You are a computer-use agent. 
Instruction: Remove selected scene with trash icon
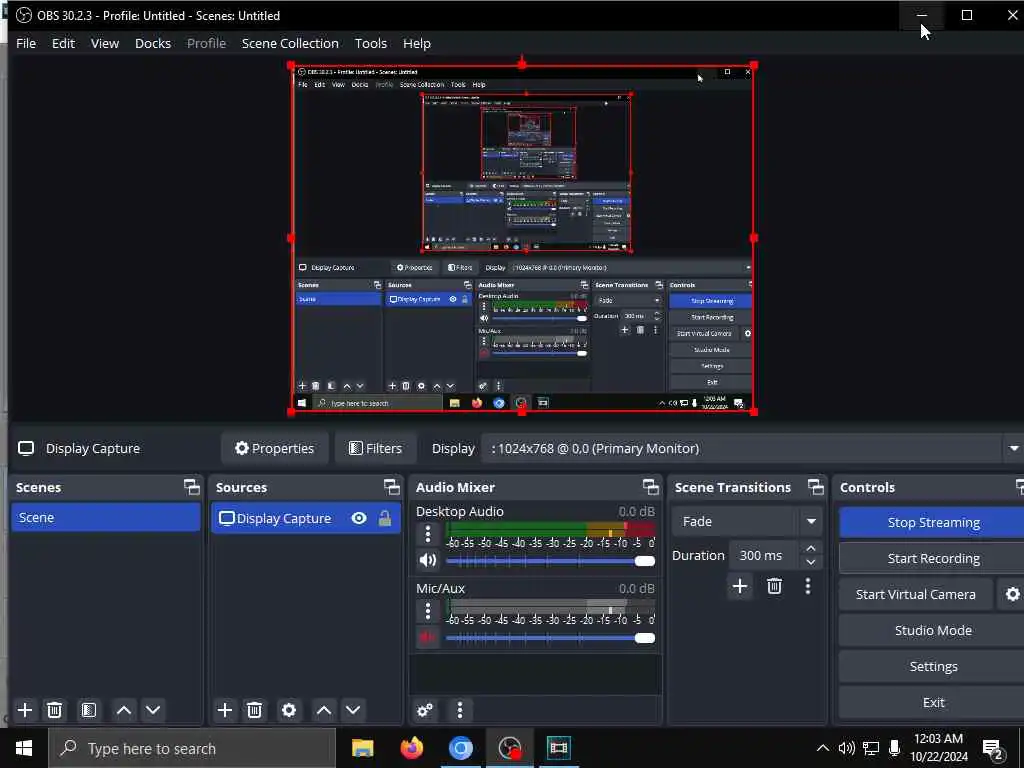coord(55,710)
